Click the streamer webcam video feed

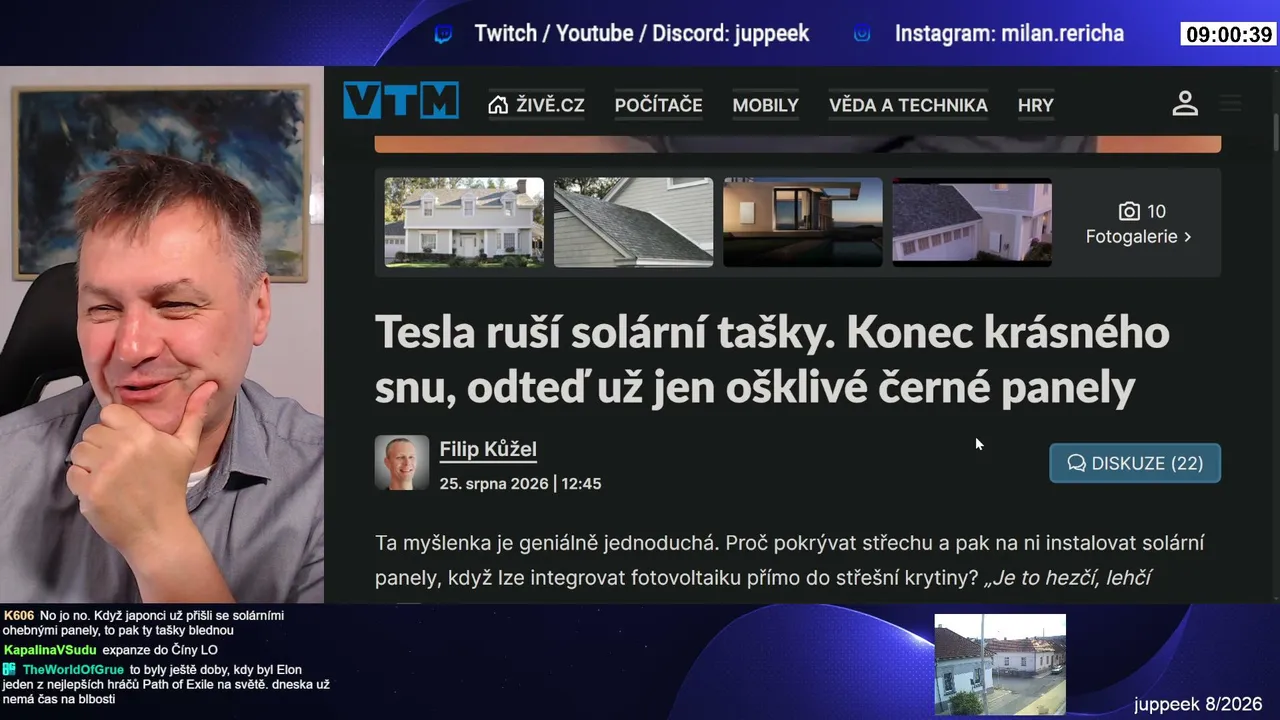pyautogui.click(x=162, y=335)
